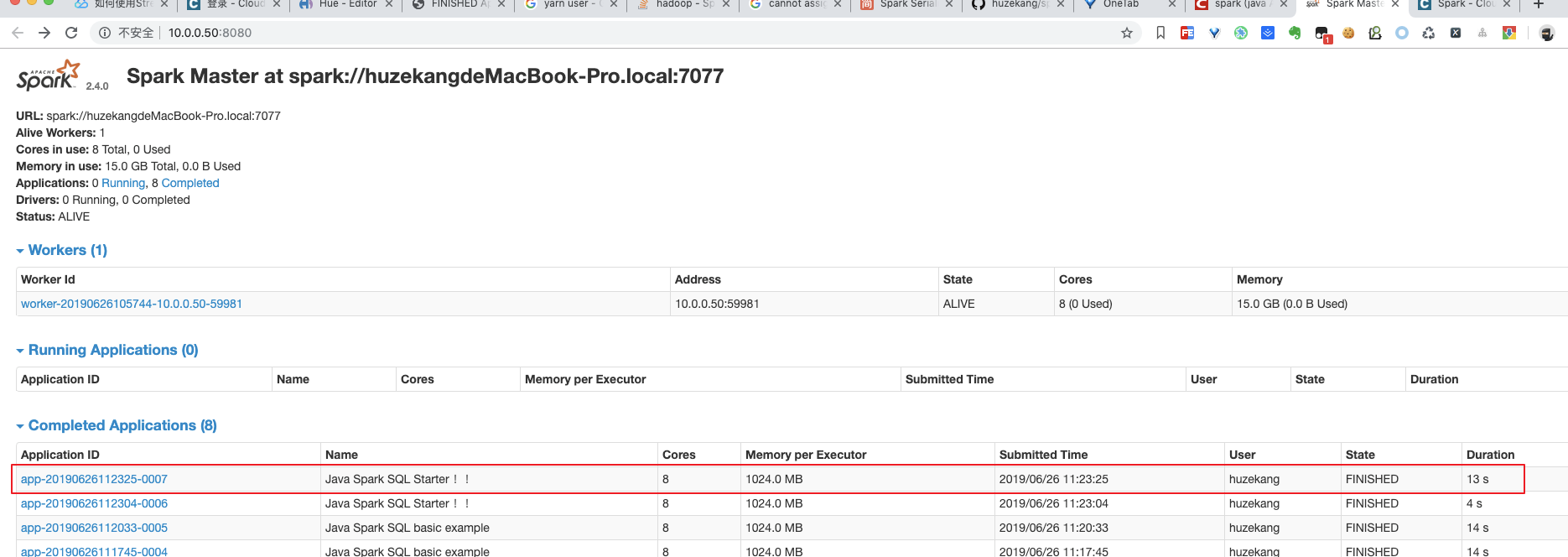Open the extension with red badge 1
This screenshot has height=557, width=1568.
[1323, 34]
